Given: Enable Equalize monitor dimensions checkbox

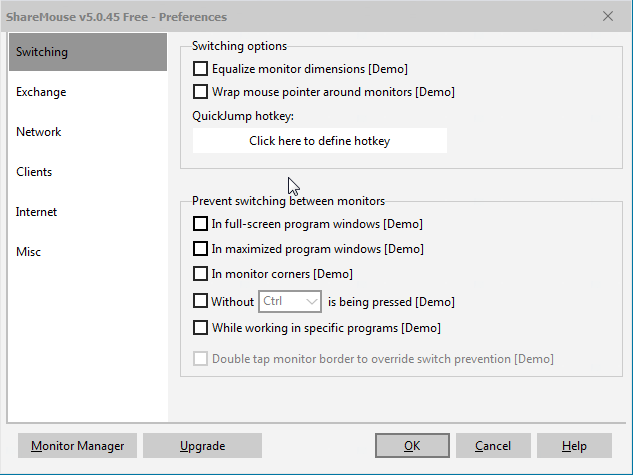Looking at the screenshot, I should coord(201,69).
